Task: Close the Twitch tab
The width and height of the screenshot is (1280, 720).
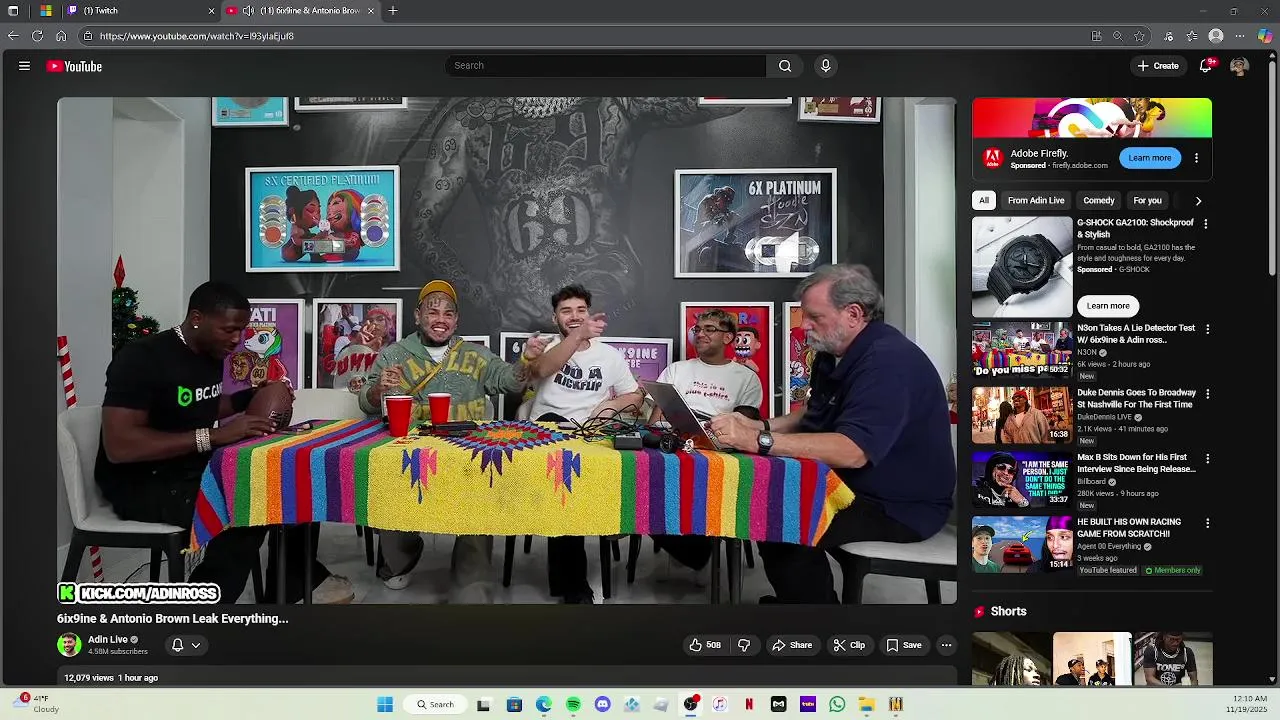Action: coord(211,11)
